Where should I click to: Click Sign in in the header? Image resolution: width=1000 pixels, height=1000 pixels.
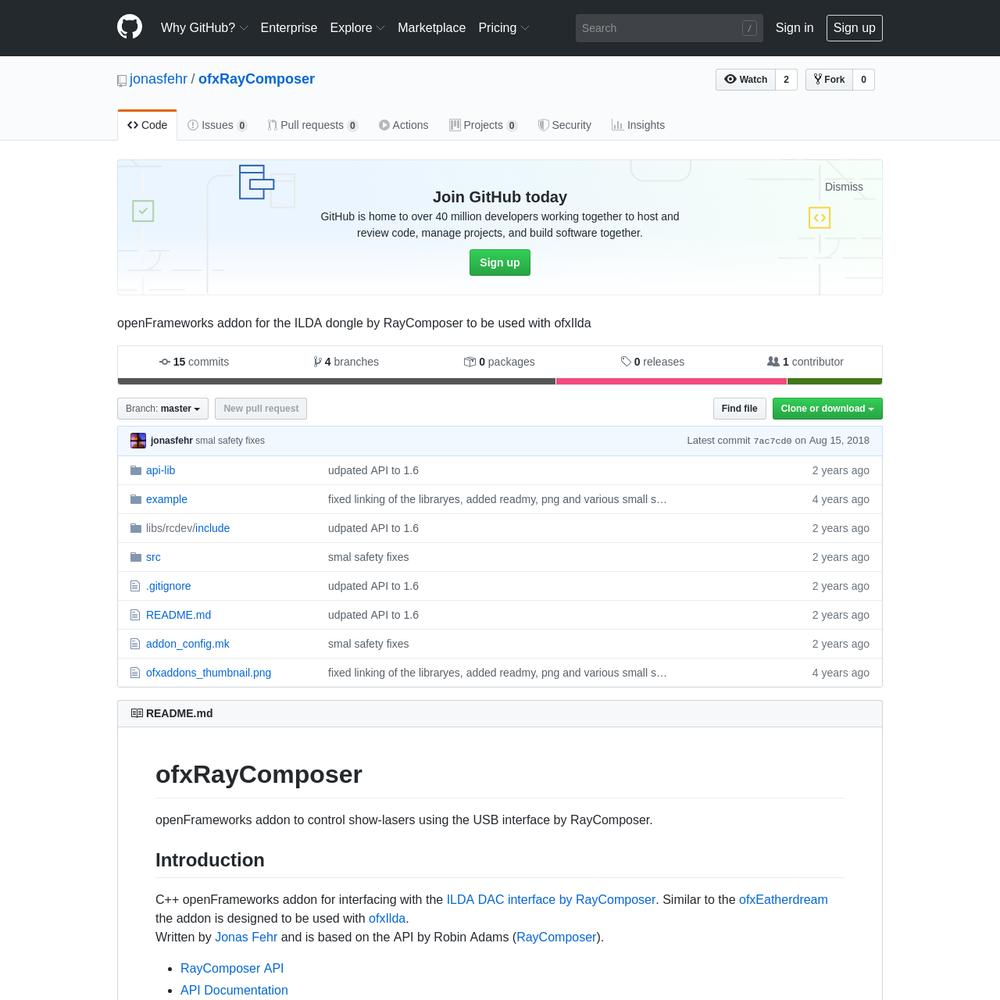pyautogui.click(x=795, y=28)
